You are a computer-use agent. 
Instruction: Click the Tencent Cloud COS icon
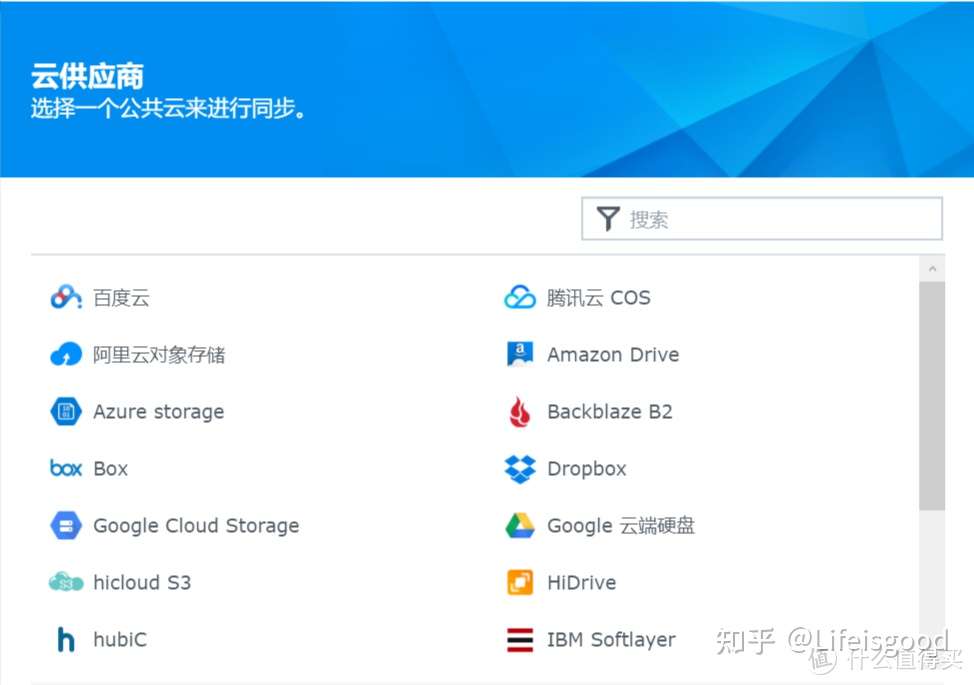[x=520, y=297]
